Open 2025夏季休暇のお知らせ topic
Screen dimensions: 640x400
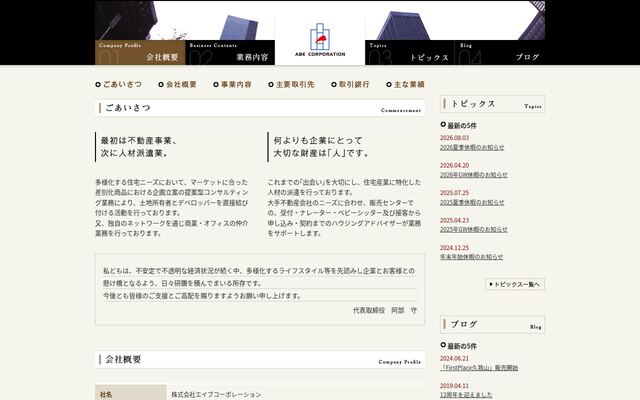coord(472,202)
